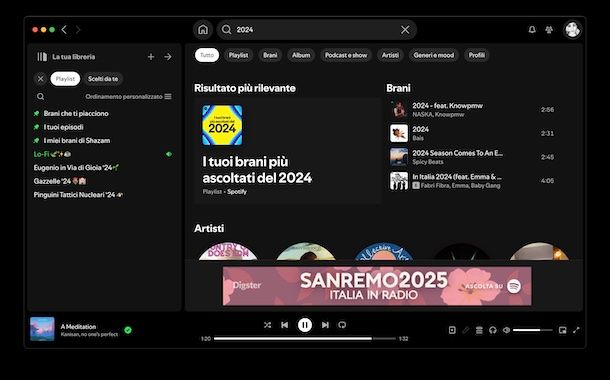Toggle Now Playing view icon

(452, 330)
